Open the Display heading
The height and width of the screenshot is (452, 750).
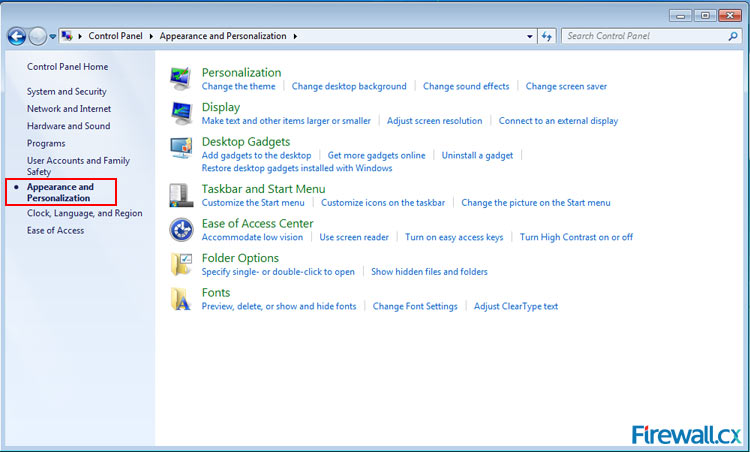coord(221,107)
